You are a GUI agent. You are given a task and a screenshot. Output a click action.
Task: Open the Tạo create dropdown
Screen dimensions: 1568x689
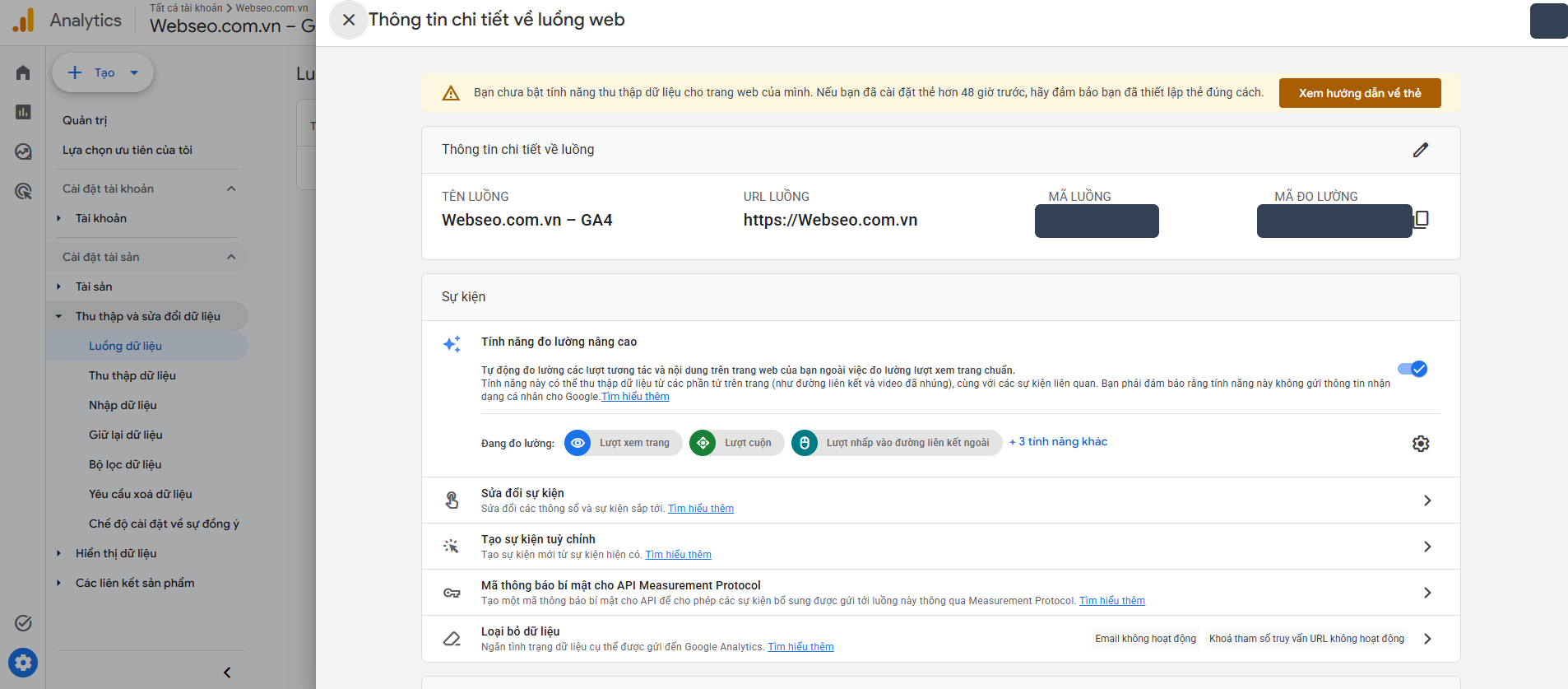click(103, 72)
